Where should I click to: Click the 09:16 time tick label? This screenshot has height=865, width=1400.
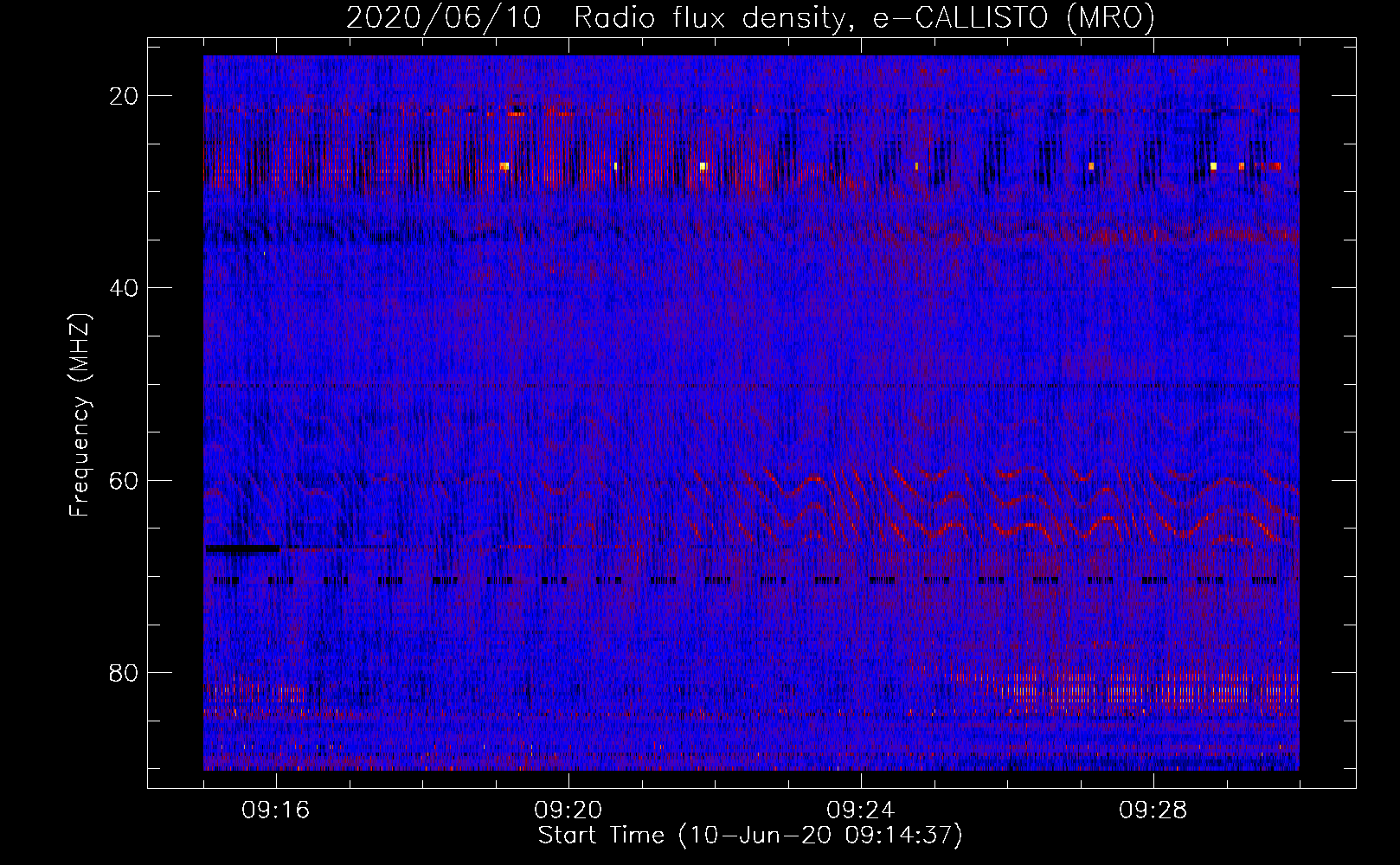coord(276,810)
